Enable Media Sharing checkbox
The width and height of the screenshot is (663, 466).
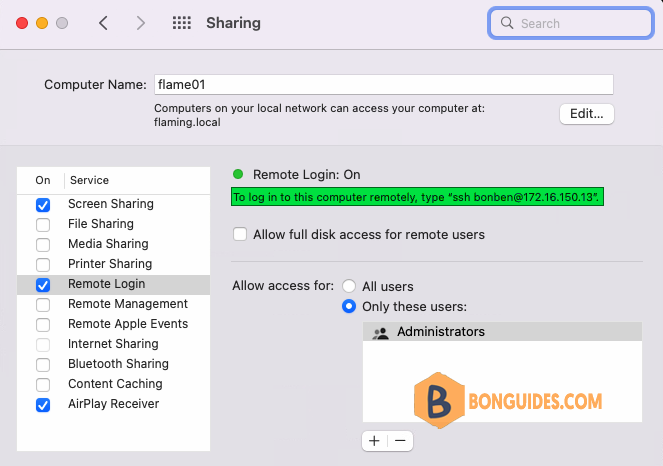click(43, 244)
